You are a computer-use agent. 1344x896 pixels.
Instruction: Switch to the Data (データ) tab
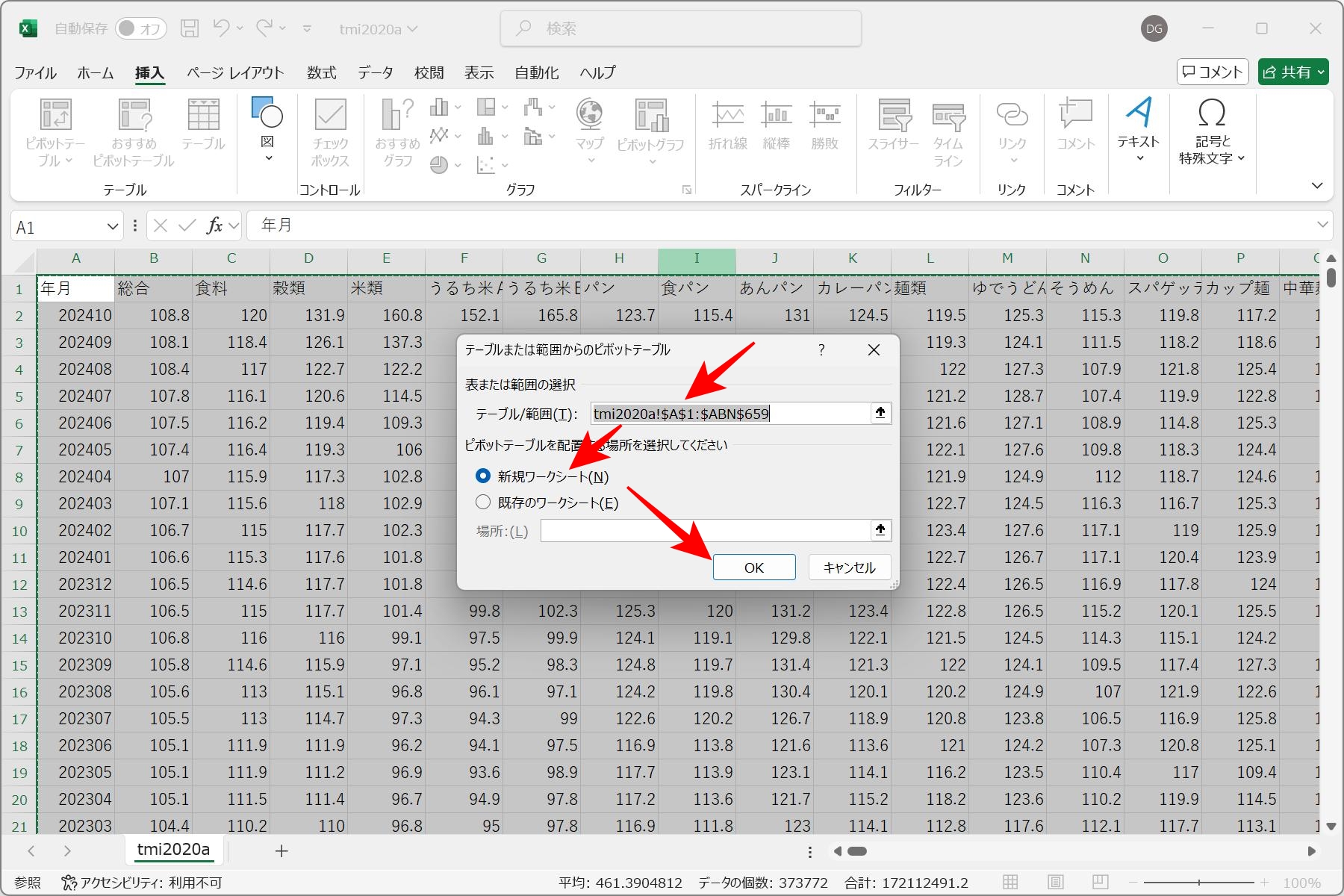[375, 72]
